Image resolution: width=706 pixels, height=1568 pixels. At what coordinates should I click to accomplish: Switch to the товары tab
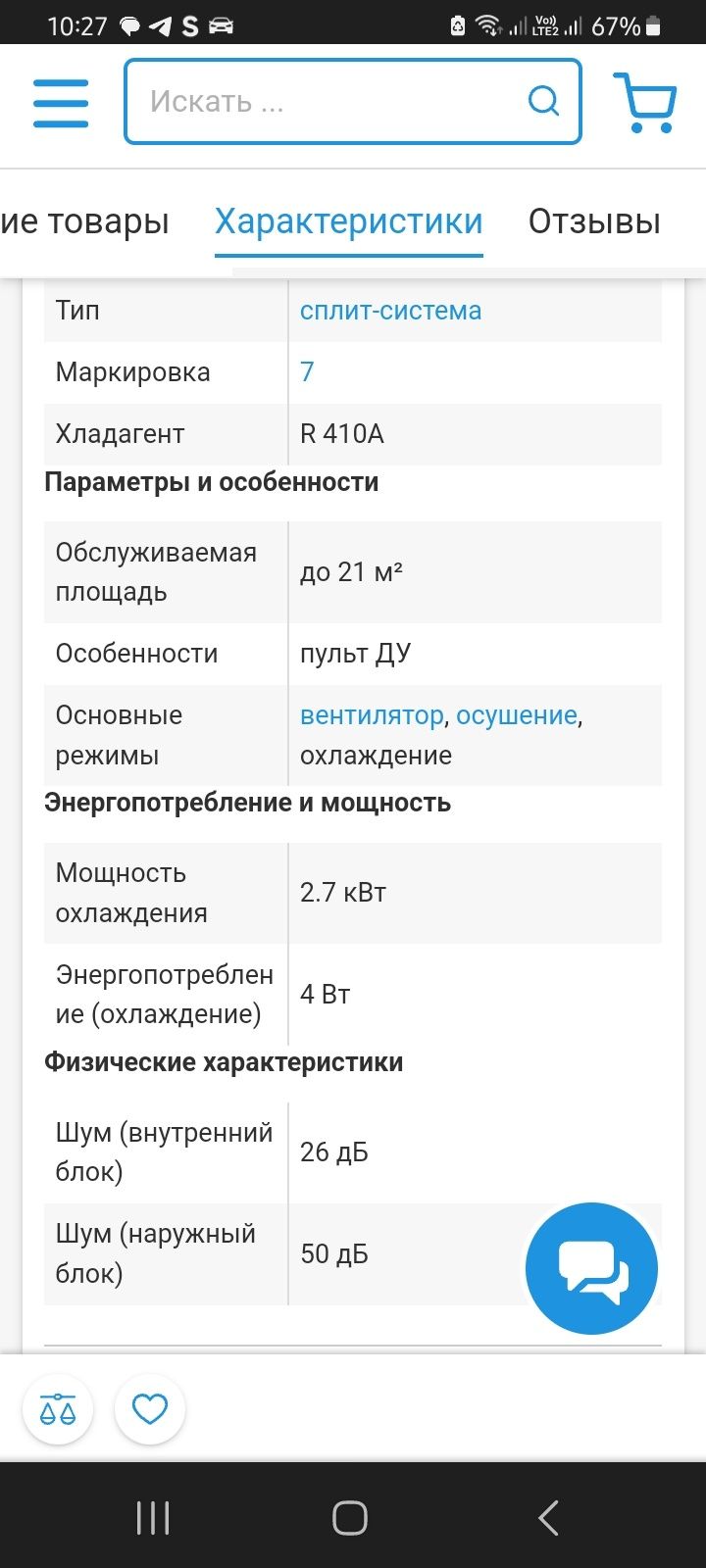tap(84, 221)
